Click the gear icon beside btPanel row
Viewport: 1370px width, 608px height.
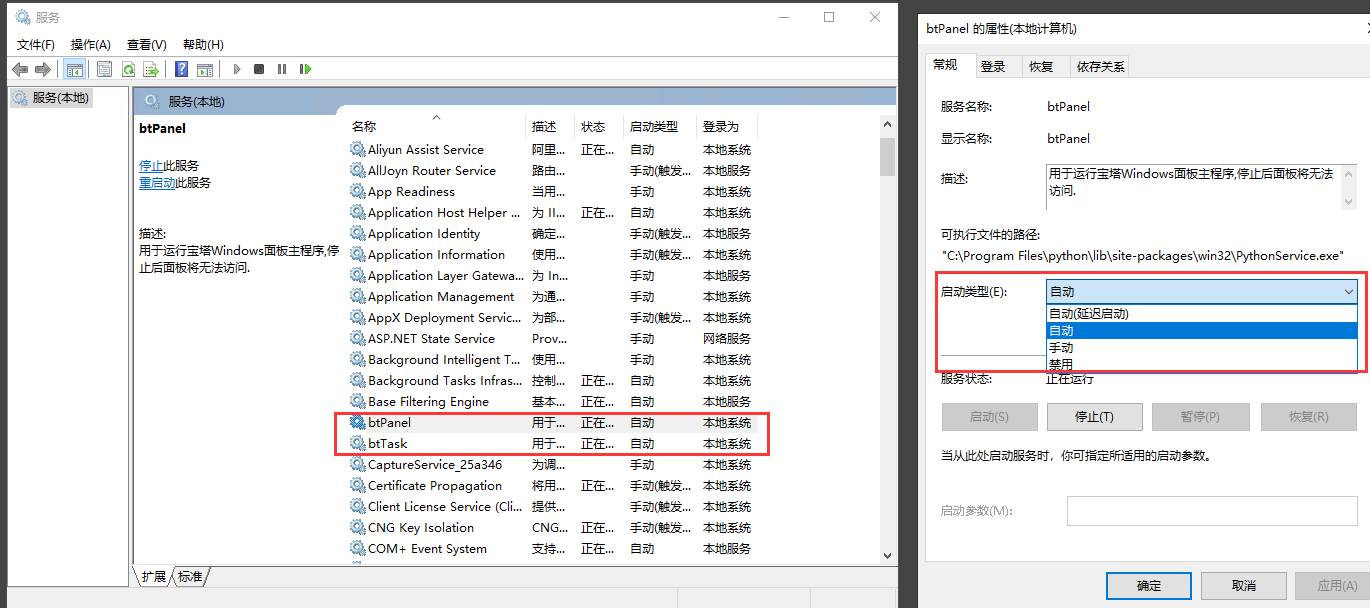(358, 422)
